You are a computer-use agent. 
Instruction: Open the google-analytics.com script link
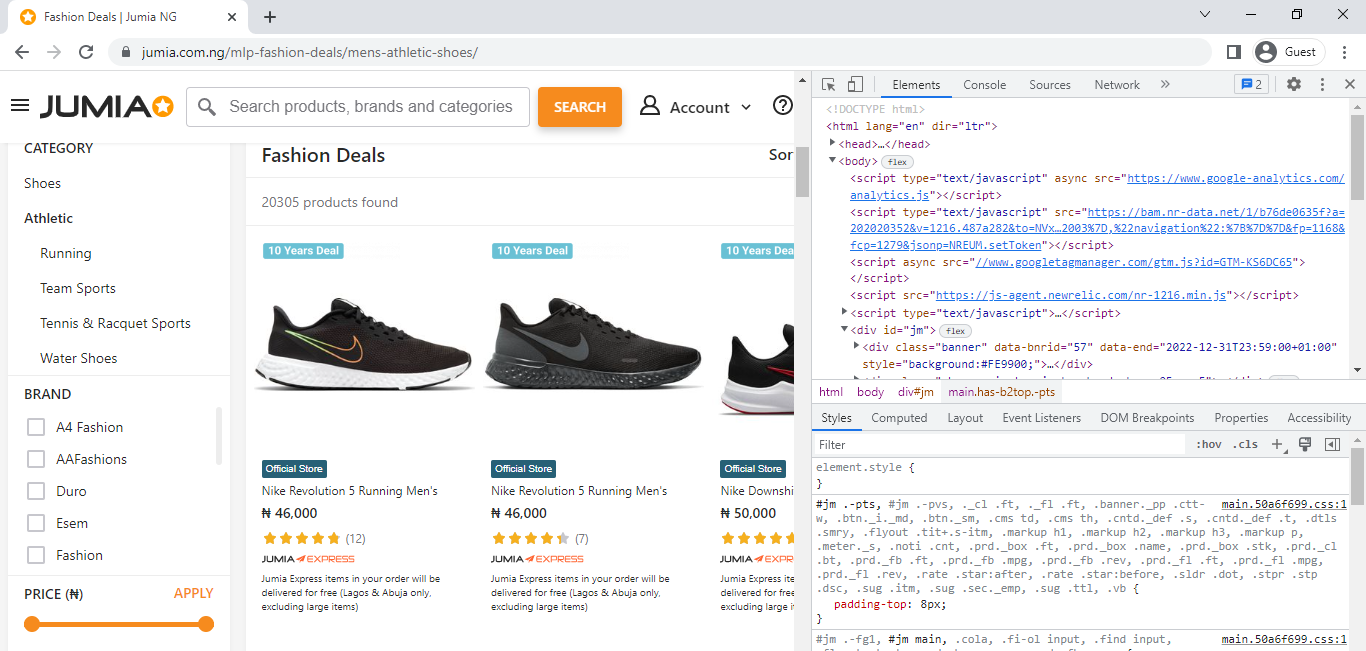1235,178
